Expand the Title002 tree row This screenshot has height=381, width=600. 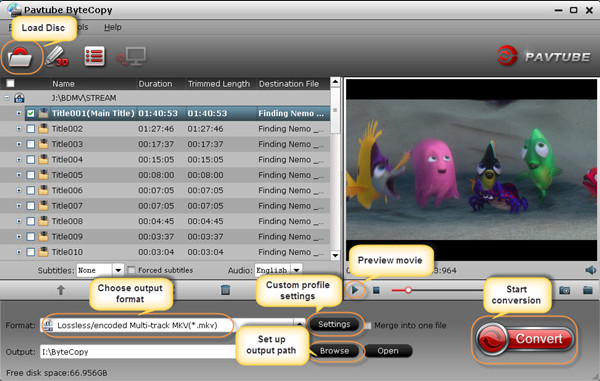(x=18, y=129)
